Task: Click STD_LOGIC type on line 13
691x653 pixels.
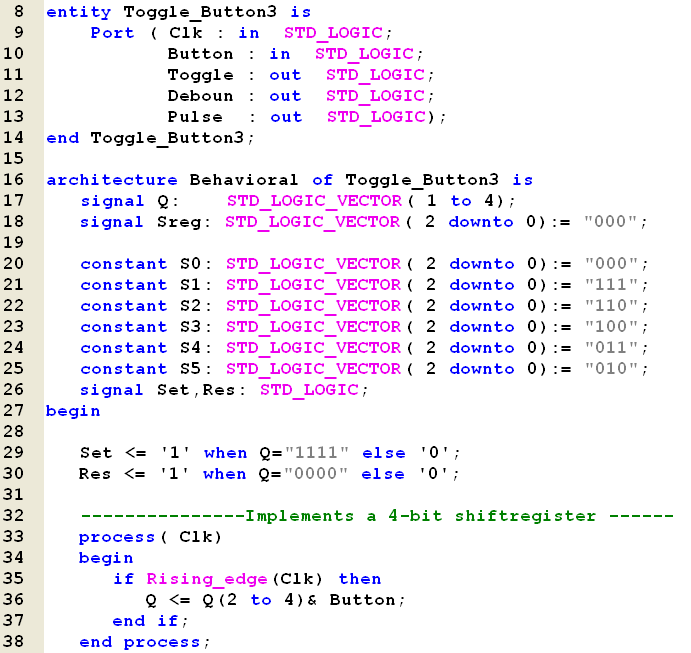Action: [376, 117]
